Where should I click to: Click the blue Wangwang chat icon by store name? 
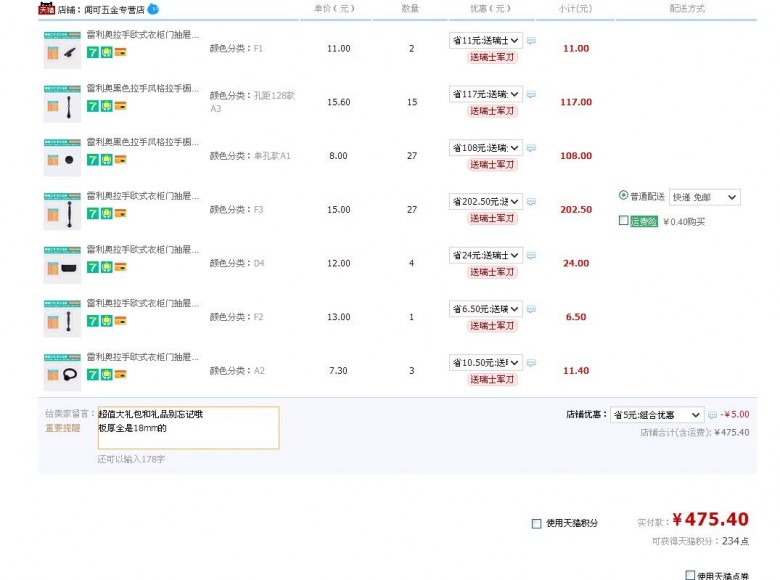coord(153,10)
